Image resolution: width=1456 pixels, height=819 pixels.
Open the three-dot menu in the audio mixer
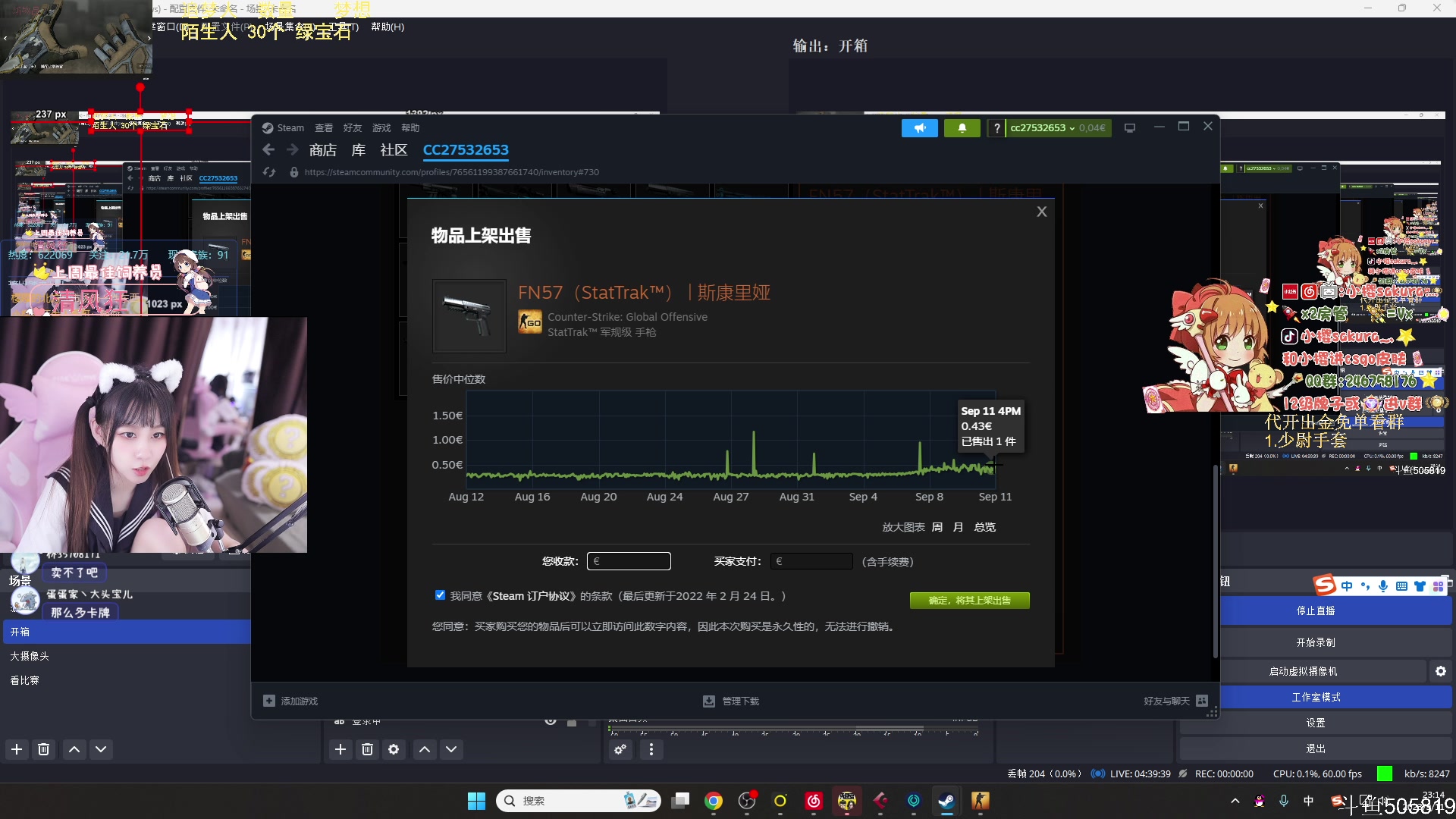[x=651, y=749]
